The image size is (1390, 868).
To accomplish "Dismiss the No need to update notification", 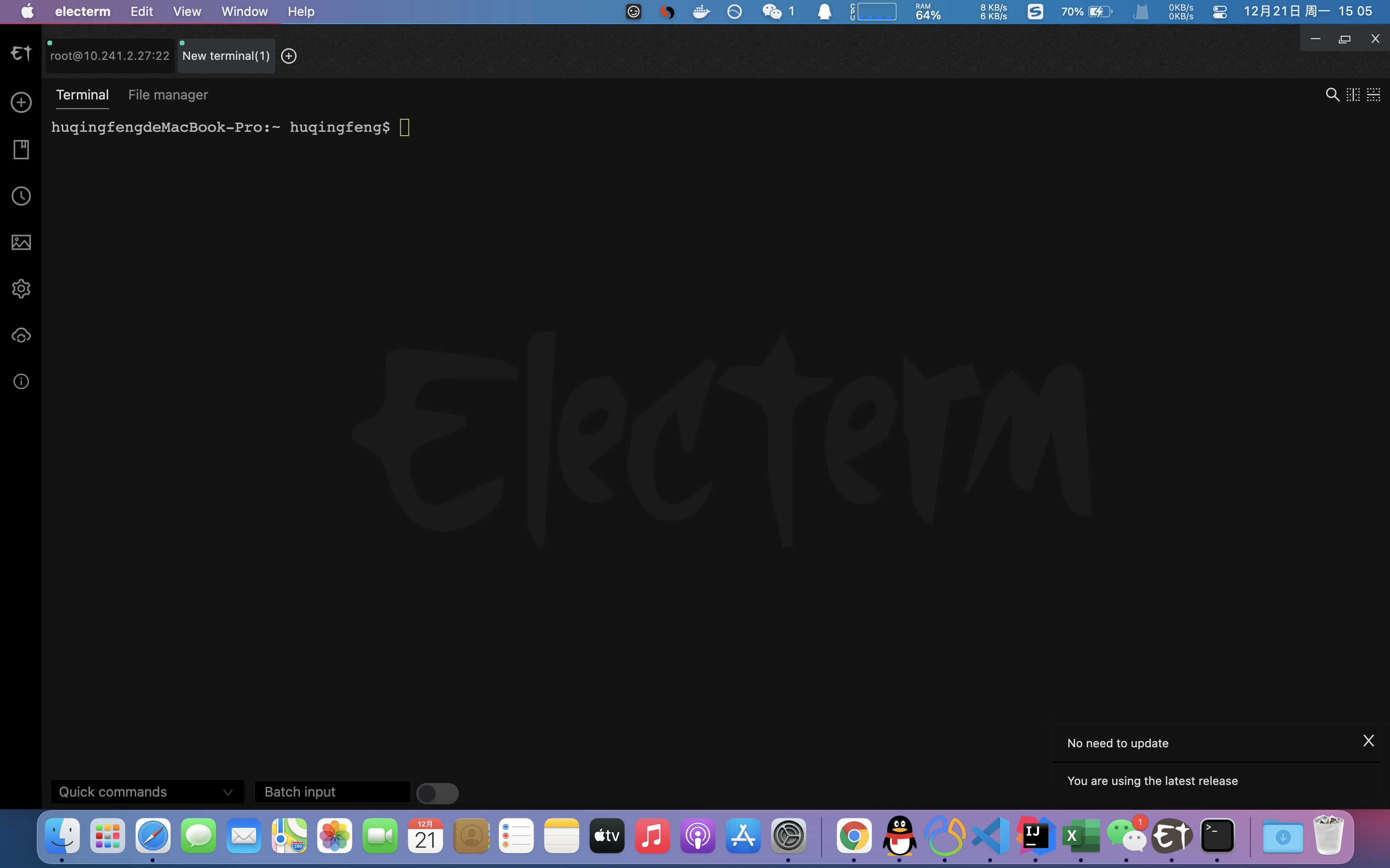I will [x=1368, y=741].
